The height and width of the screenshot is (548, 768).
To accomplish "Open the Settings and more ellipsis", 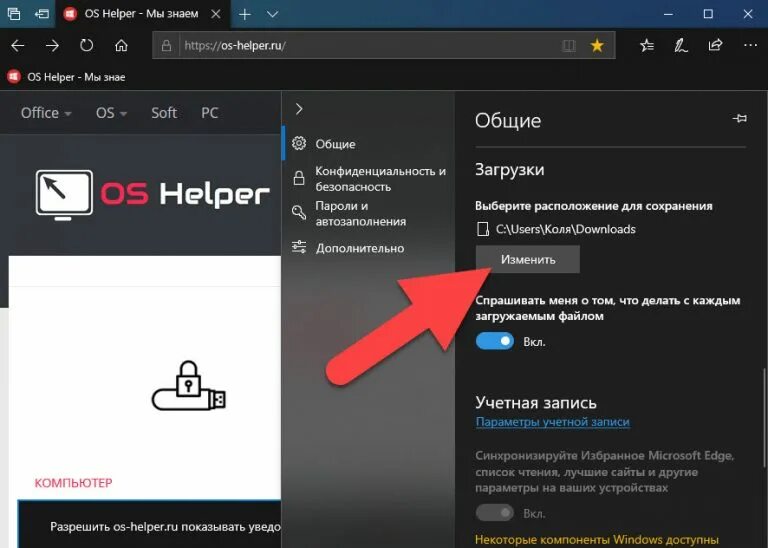I will (750, 46).
